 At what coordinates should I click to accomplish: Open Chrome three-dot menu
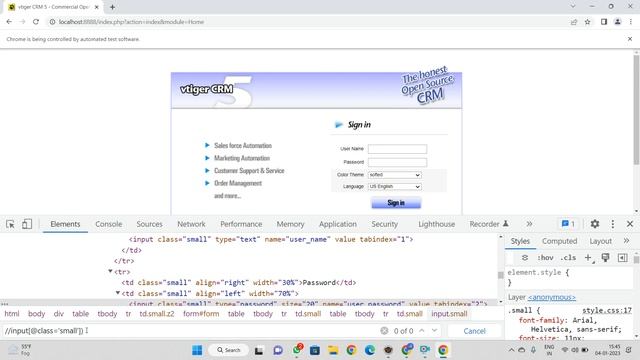[x=631, y=22]
